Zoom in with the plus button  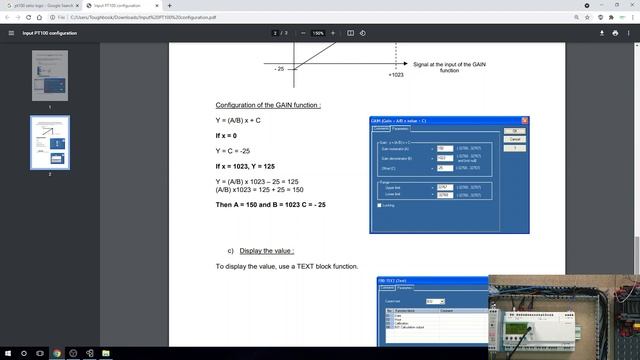pyautogui.click(x=333, y=33)
